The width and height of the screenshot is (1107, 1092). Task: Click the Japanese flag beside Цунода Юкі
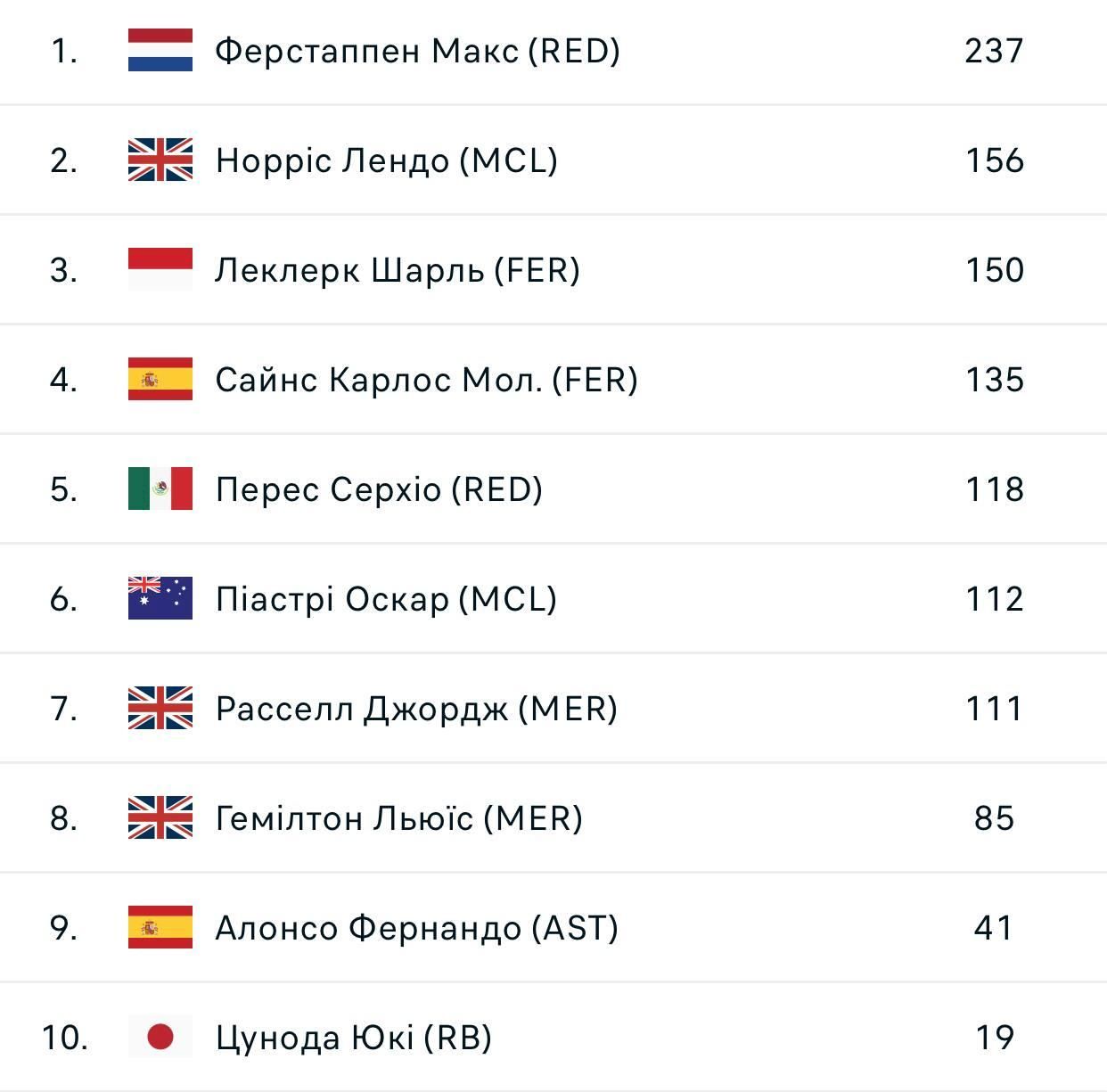coord(160,1037)
